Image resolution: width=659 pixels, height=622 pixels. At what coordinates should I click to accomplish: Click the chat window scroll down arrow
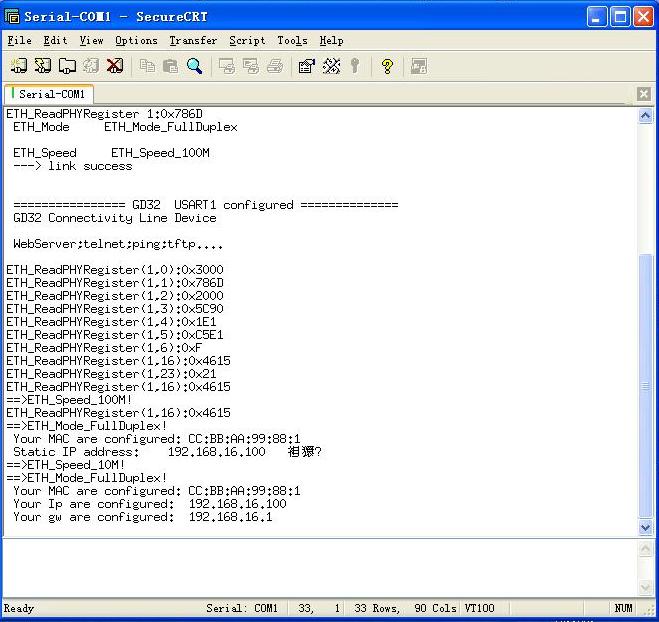click(x=645, y=587)
